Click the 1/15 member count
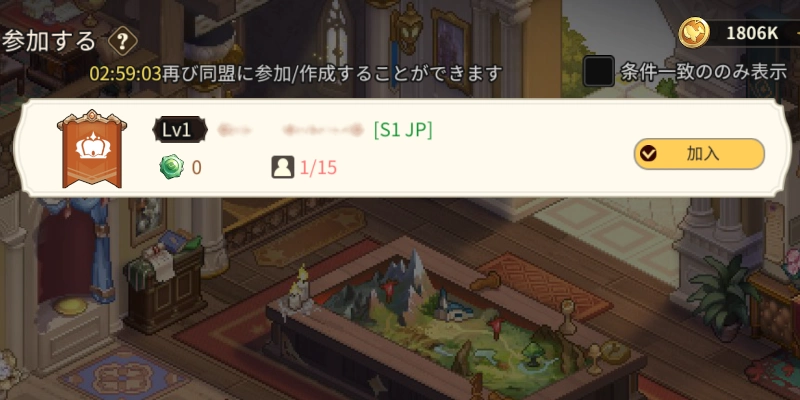This screenshot has height=400, width=800. 318,168
